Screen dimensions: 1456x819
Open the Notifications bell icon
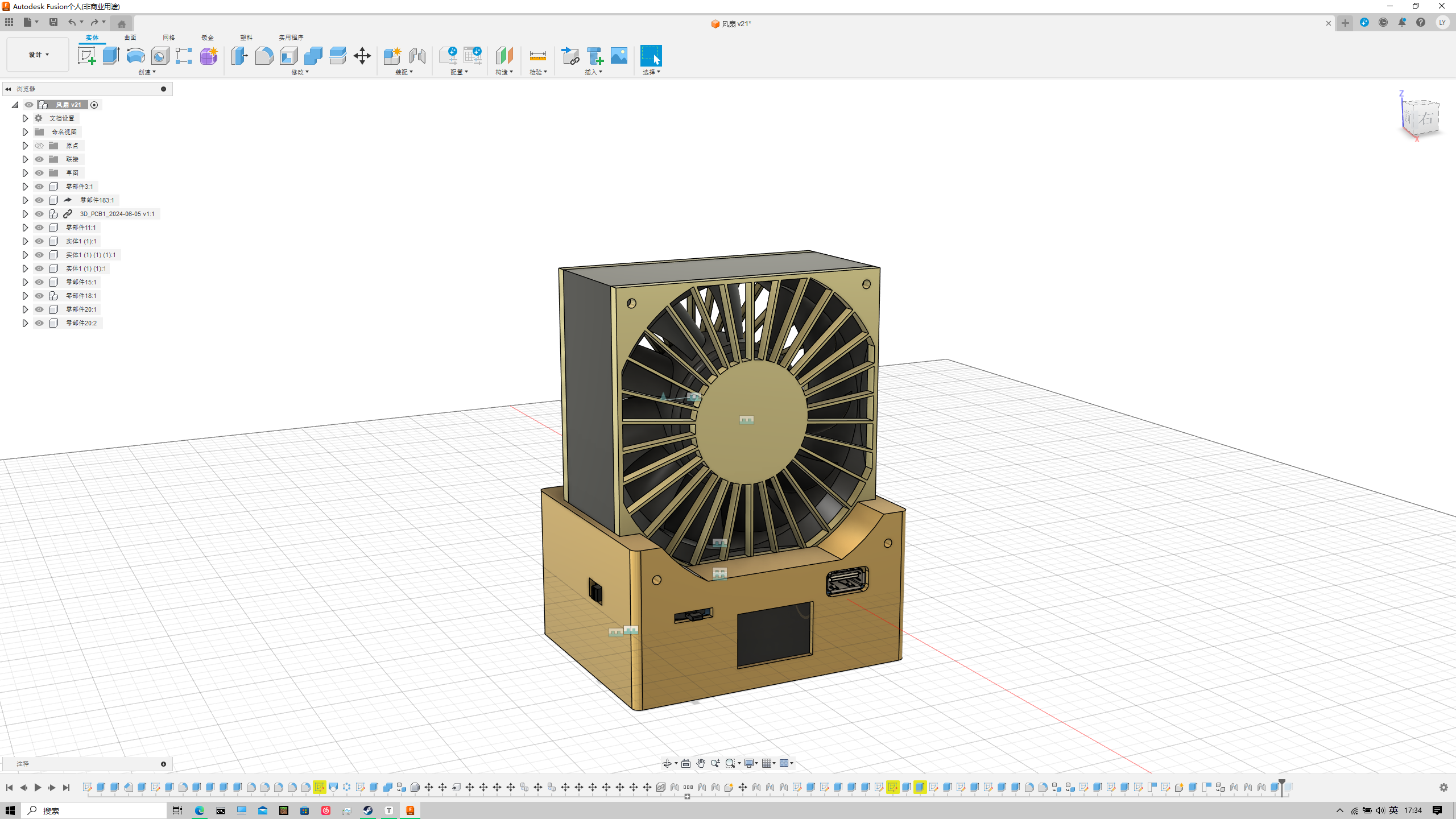coord(1402,23)
